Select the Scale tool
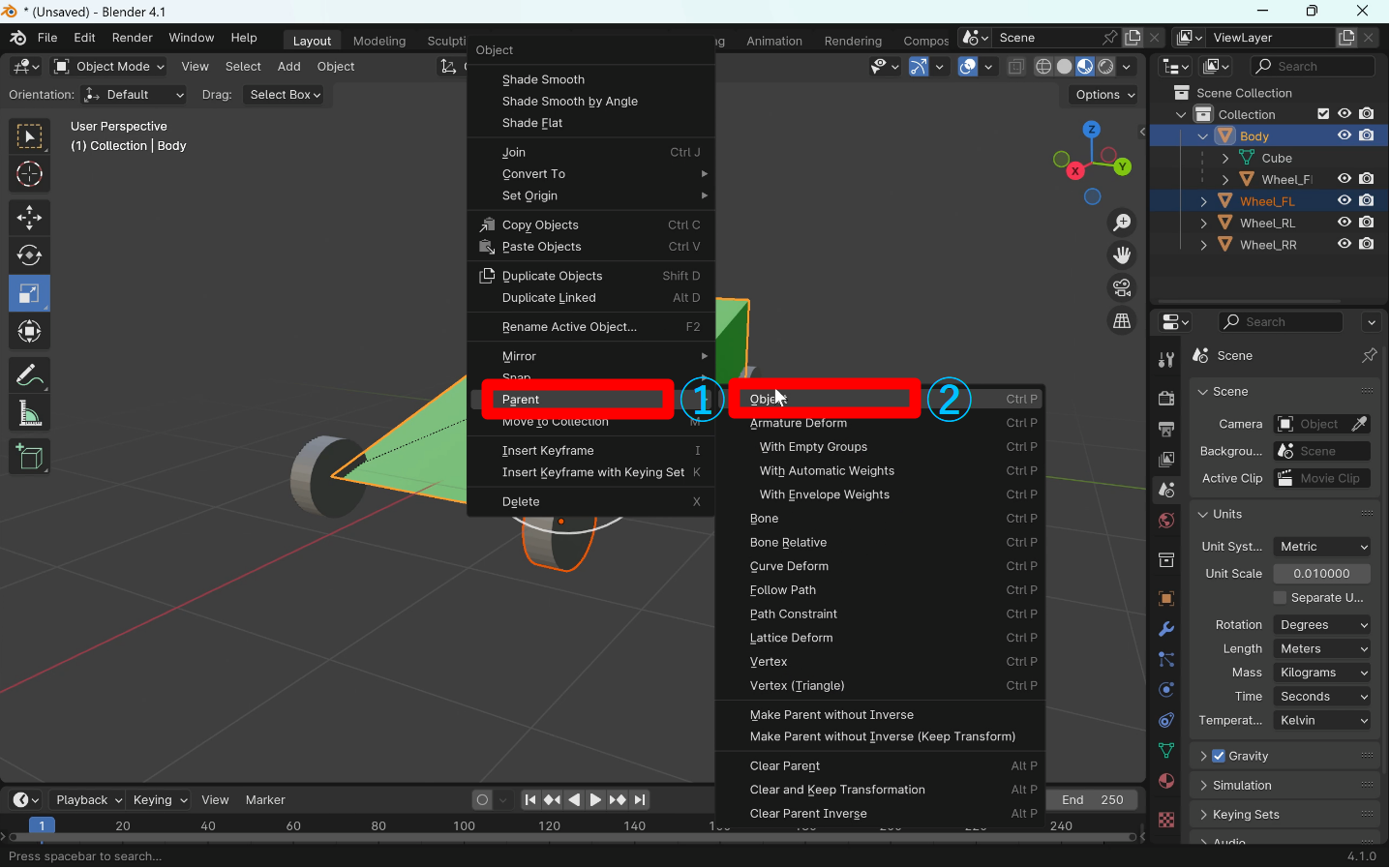Screen dimensions: 1390x868 click(29, 293)
